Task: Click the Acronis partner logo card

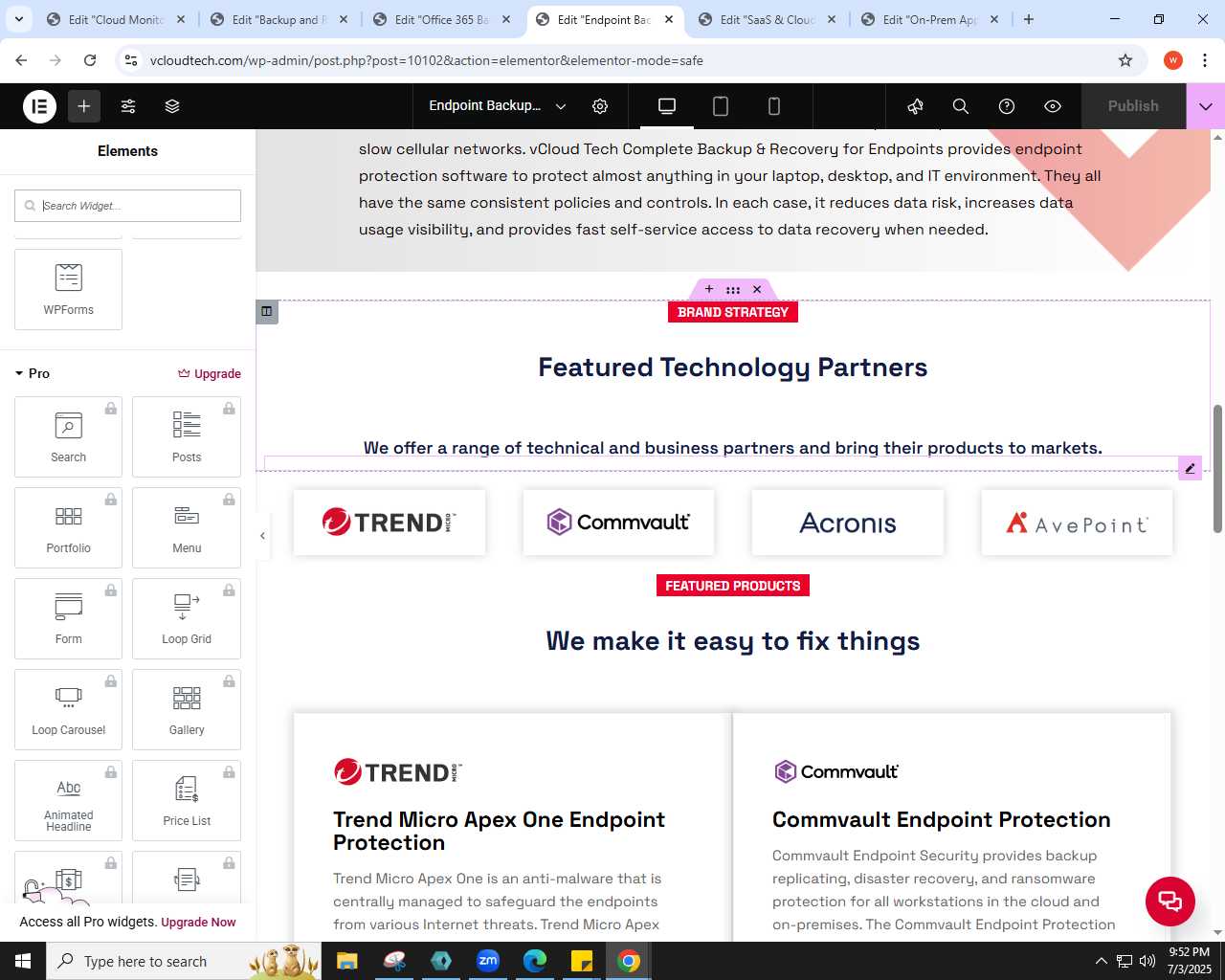Action: pyautogui.click(x=848, y=523)
